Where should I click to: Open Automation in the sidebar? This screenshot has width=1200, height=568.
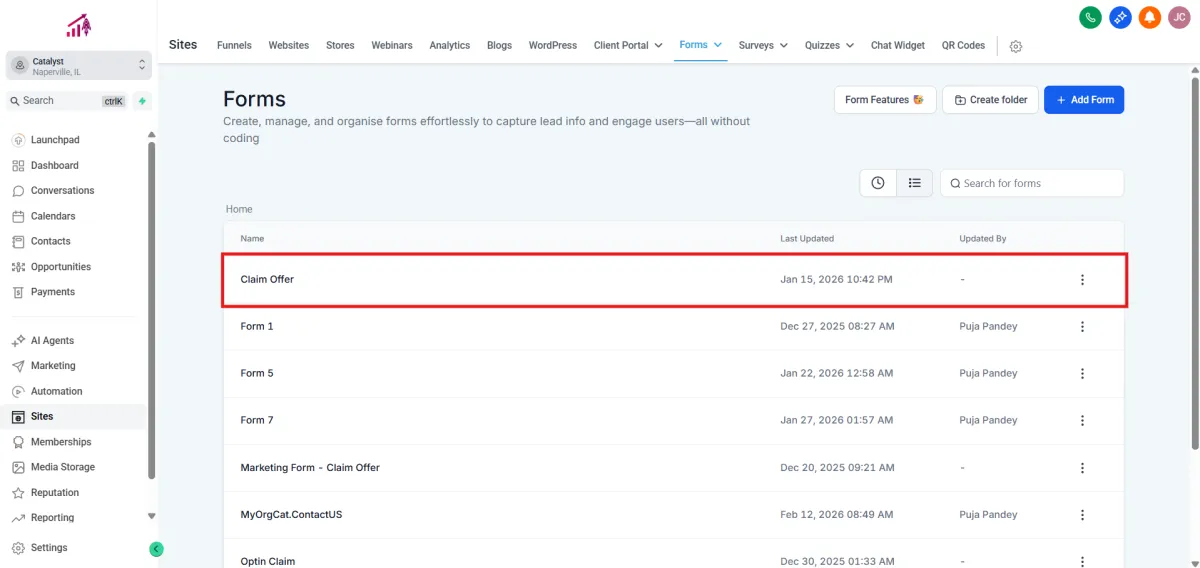coord(56,391)
